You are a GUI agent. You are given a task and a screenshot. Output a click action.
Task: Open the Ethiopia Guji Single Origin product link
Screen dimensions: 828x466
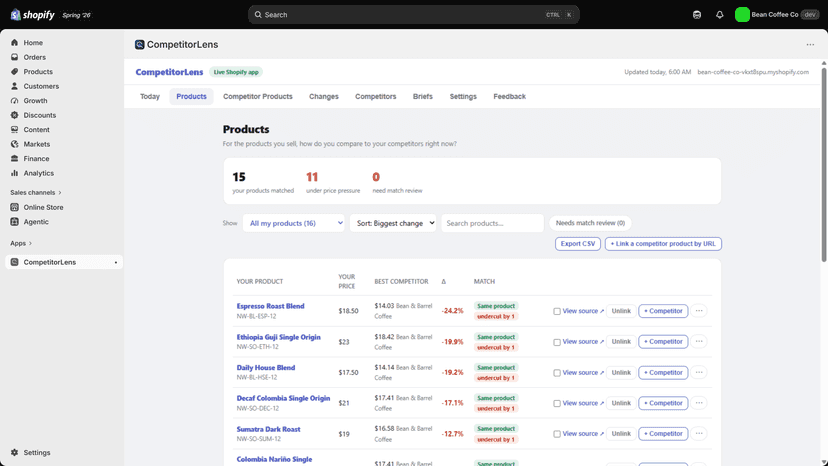pos(278,337)
